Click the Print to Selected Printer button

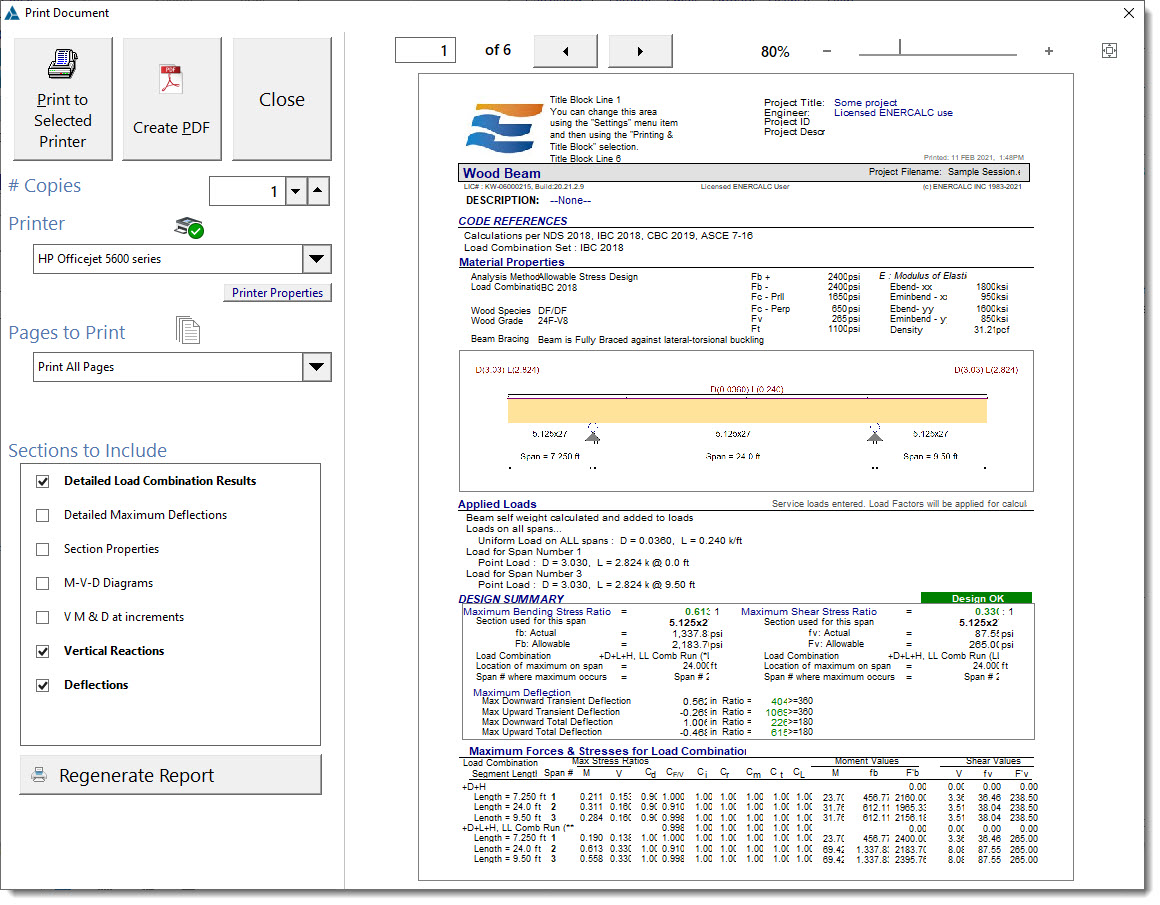(x=62, y=99)
